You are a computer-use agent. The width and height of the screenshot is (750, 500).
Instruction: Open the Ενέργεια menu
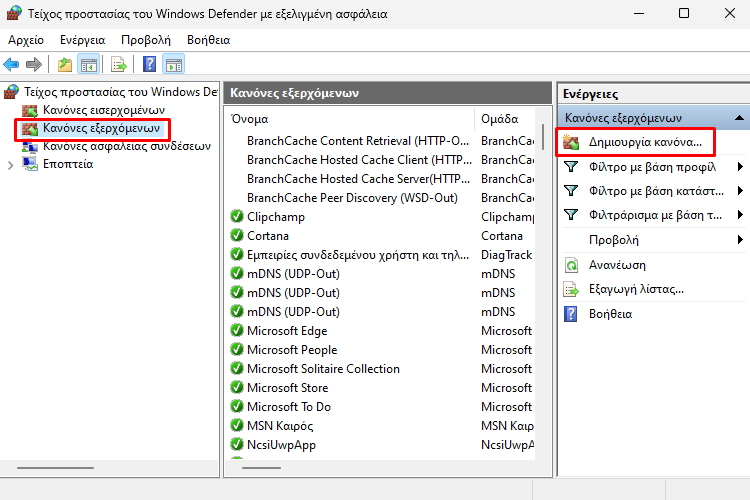click(x=82, y=40)
